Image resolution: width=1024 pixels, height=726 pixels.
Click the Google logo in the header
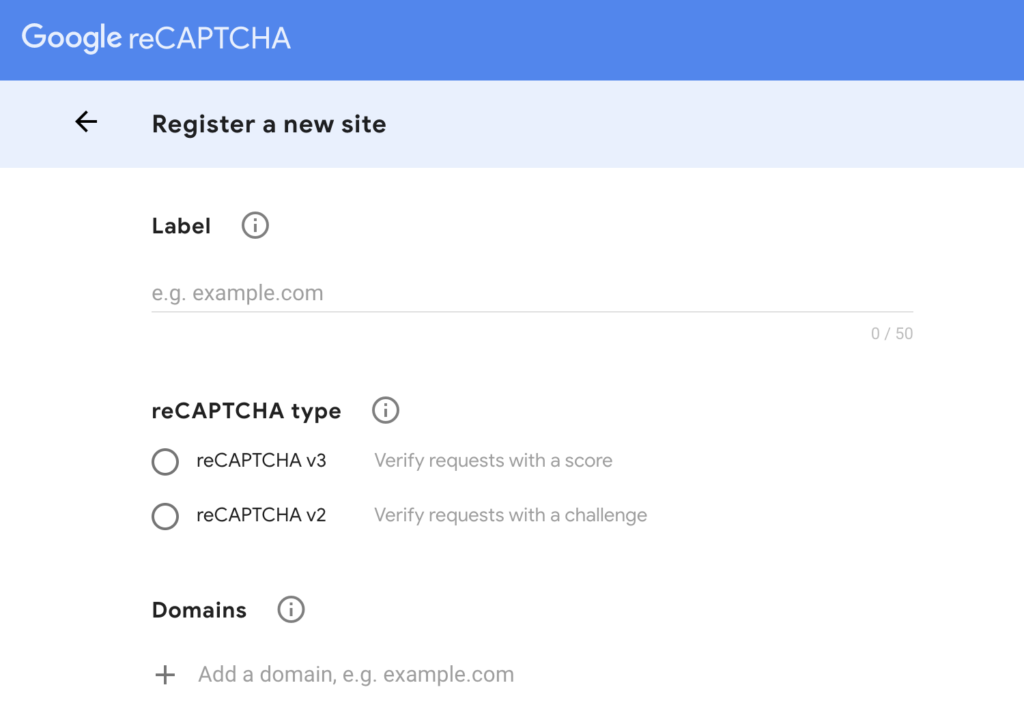(69, 39)
